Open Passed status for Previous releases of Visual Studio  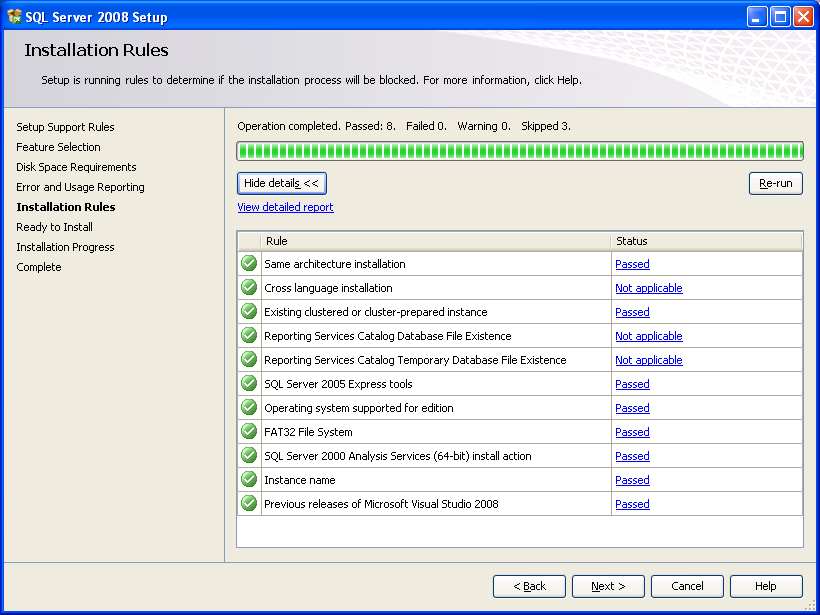coord(632,505)
